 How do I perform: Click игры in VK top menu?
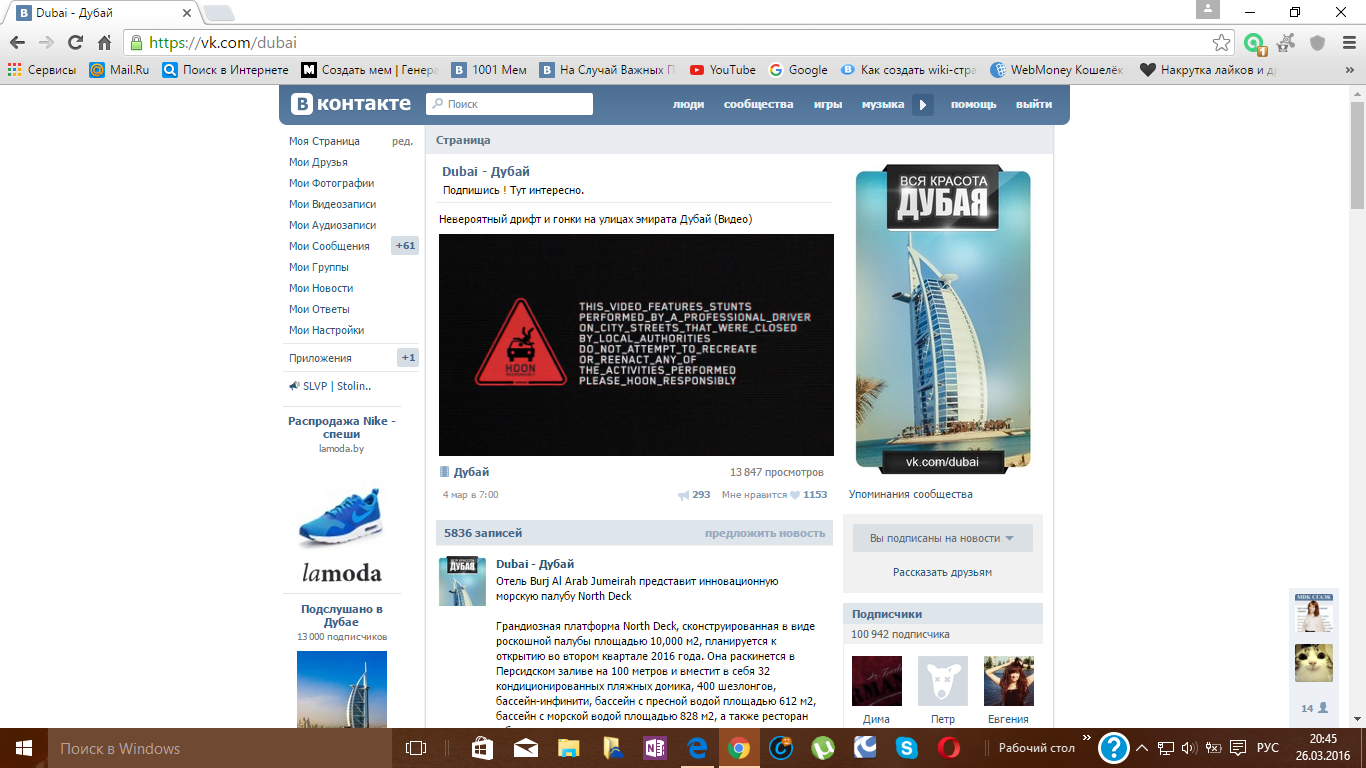click(x=828, y=104)
